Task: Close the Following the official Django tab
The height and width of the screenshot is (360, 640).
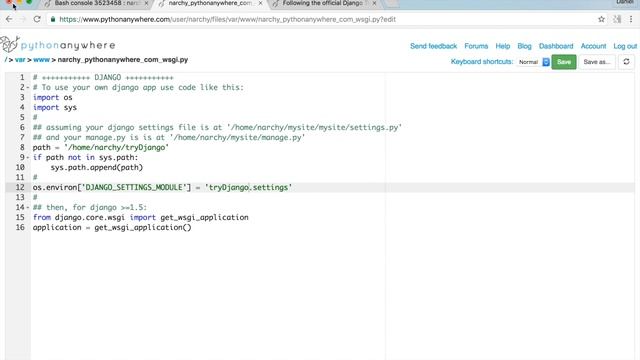Action: point(374,3)
